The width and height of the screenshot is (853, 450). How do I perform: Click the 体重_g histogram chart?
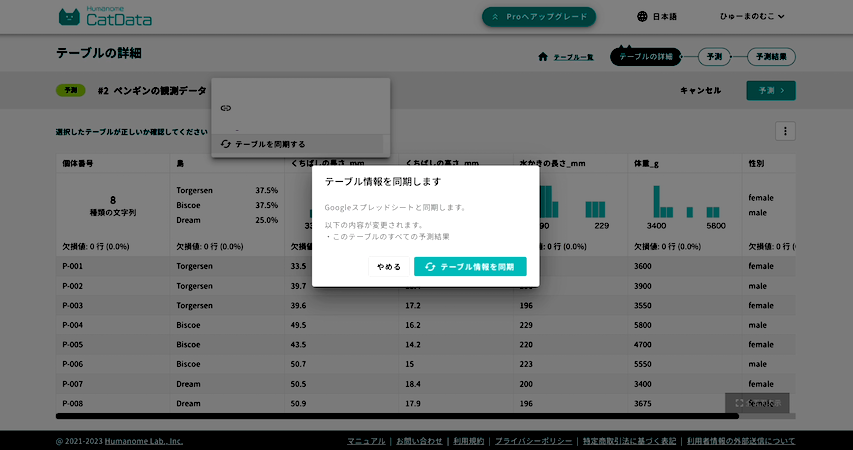click(x=687, y=201)
